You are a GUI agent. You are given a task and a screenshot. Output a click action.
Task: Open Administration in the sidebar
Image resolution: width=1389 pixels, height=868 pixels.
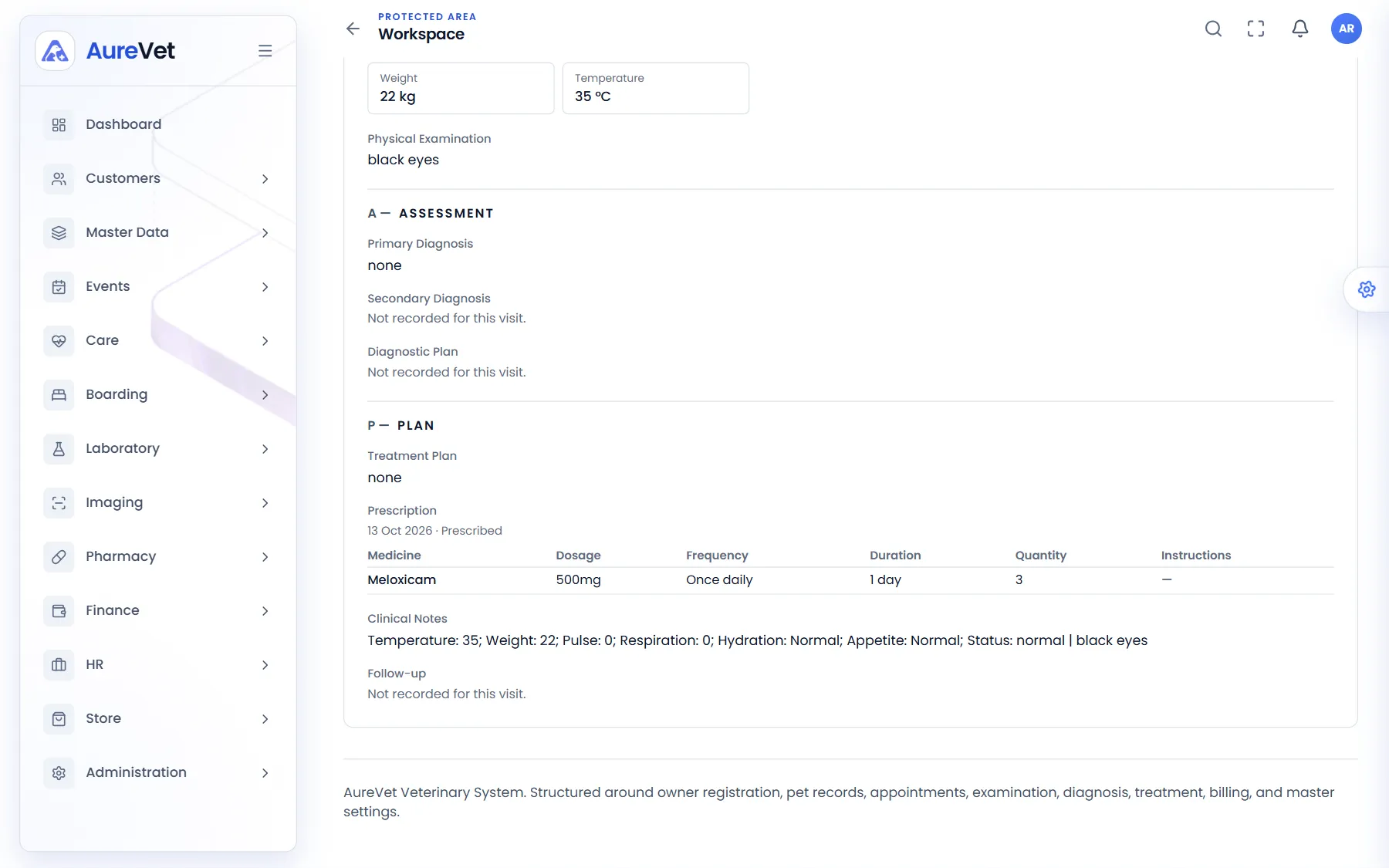(x=158, y=773)
